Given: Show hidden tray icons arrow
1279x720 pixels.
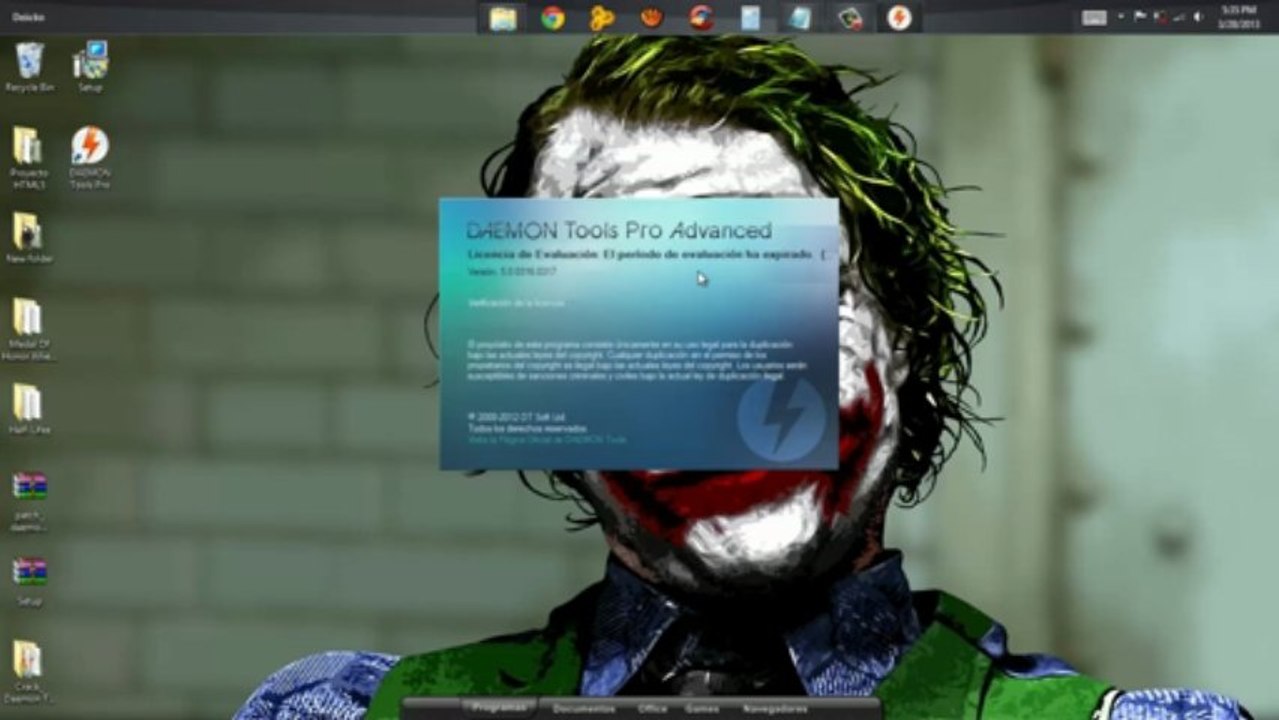Looking at the screenshot, I should click(x=1121, y=16).
